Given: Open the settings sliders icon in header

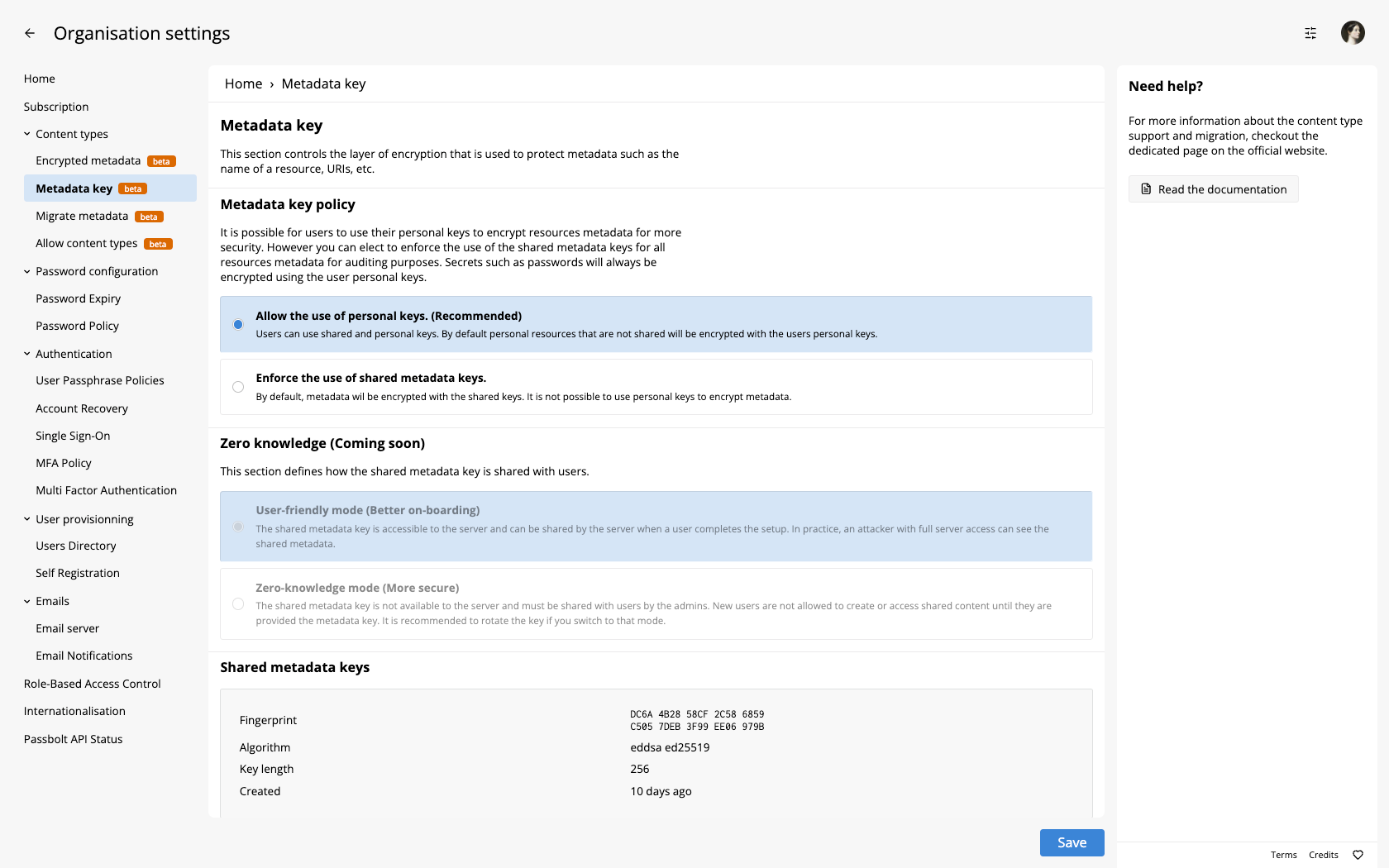Looking at the screenshot, I should coord(1310,33).
